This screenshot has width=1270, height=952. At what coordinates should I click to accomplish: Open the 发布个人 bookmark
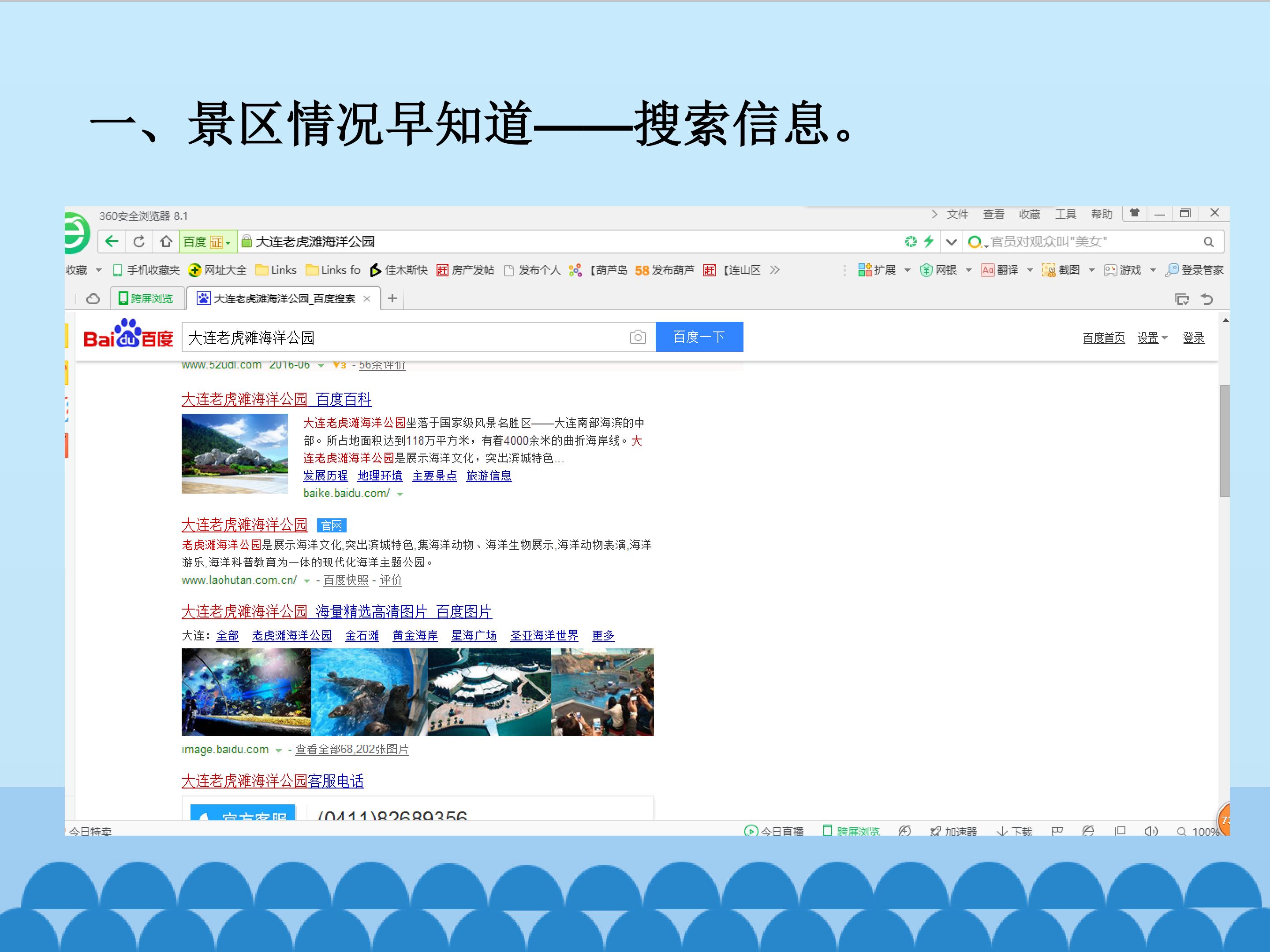532,270
